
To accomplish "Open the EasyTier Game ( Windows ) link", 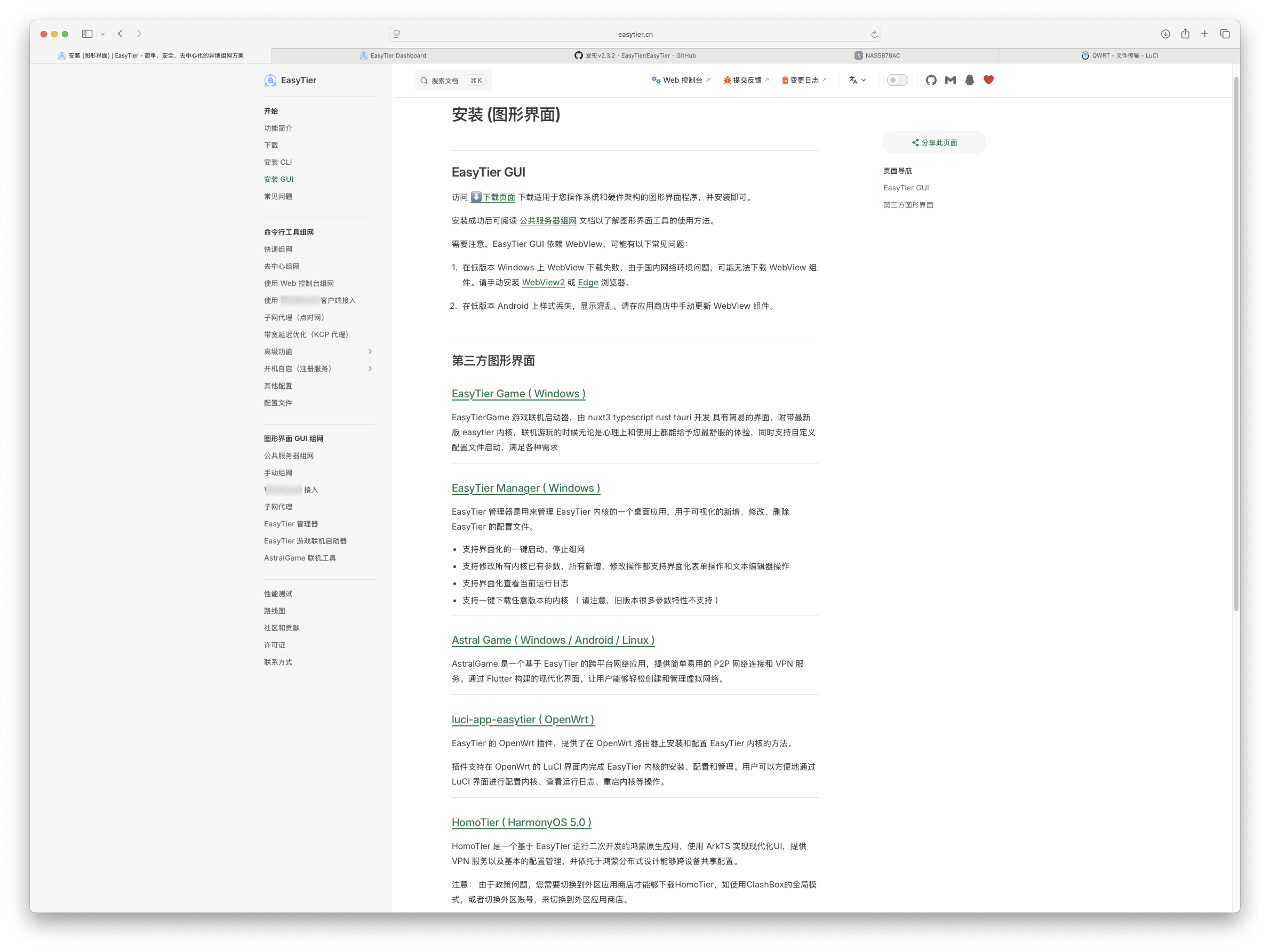I will coord(518,394).
